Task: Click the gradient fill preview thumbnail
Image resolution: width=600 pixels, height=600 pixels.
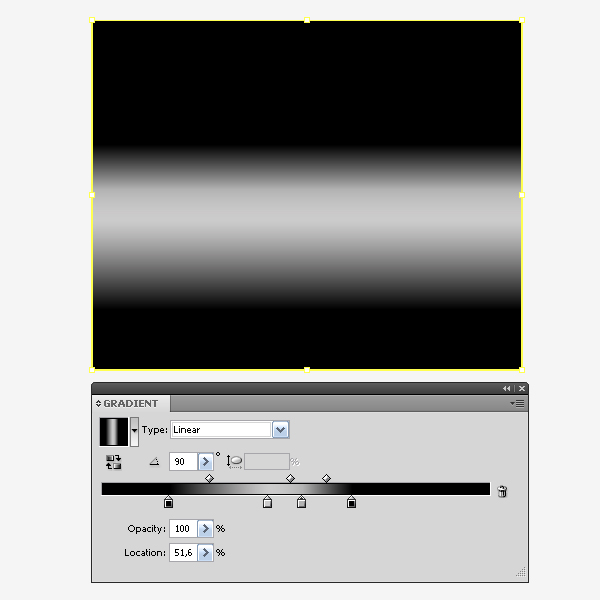Action: (x=114, y=432)
